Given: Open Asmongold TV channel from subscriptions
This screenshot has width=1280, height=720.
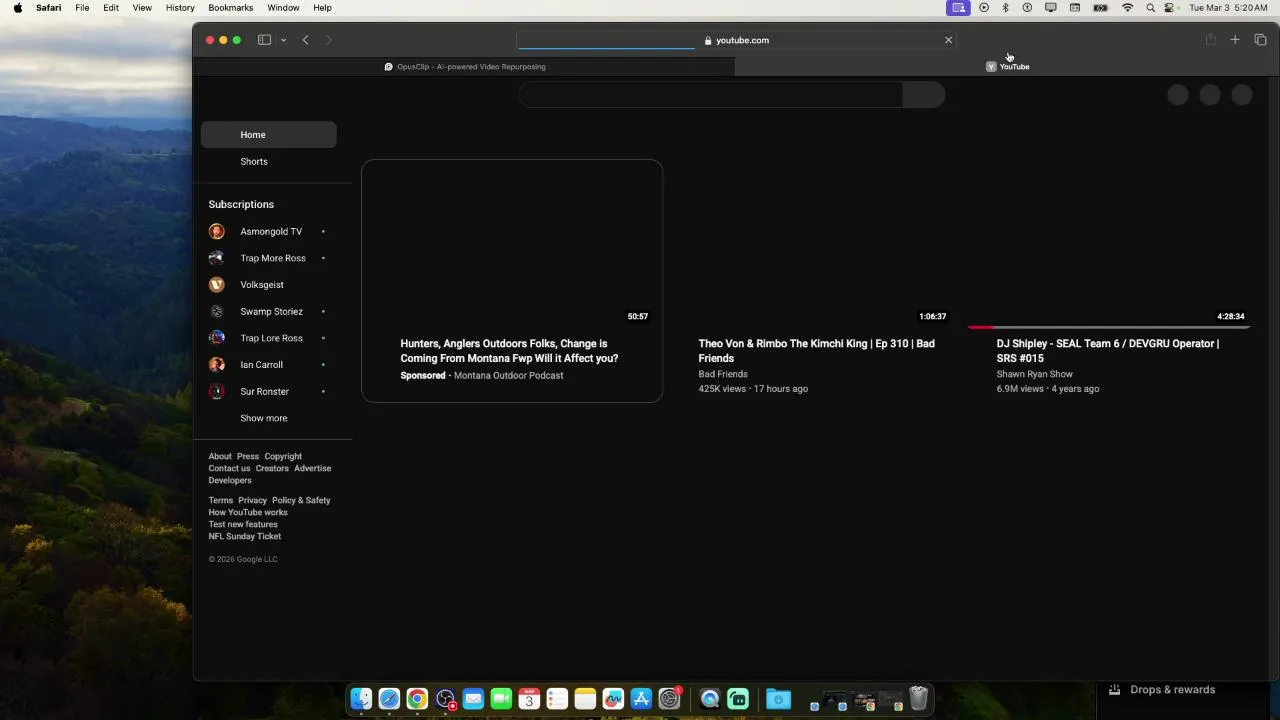Looking at the screenshot, I should point(268,231).
